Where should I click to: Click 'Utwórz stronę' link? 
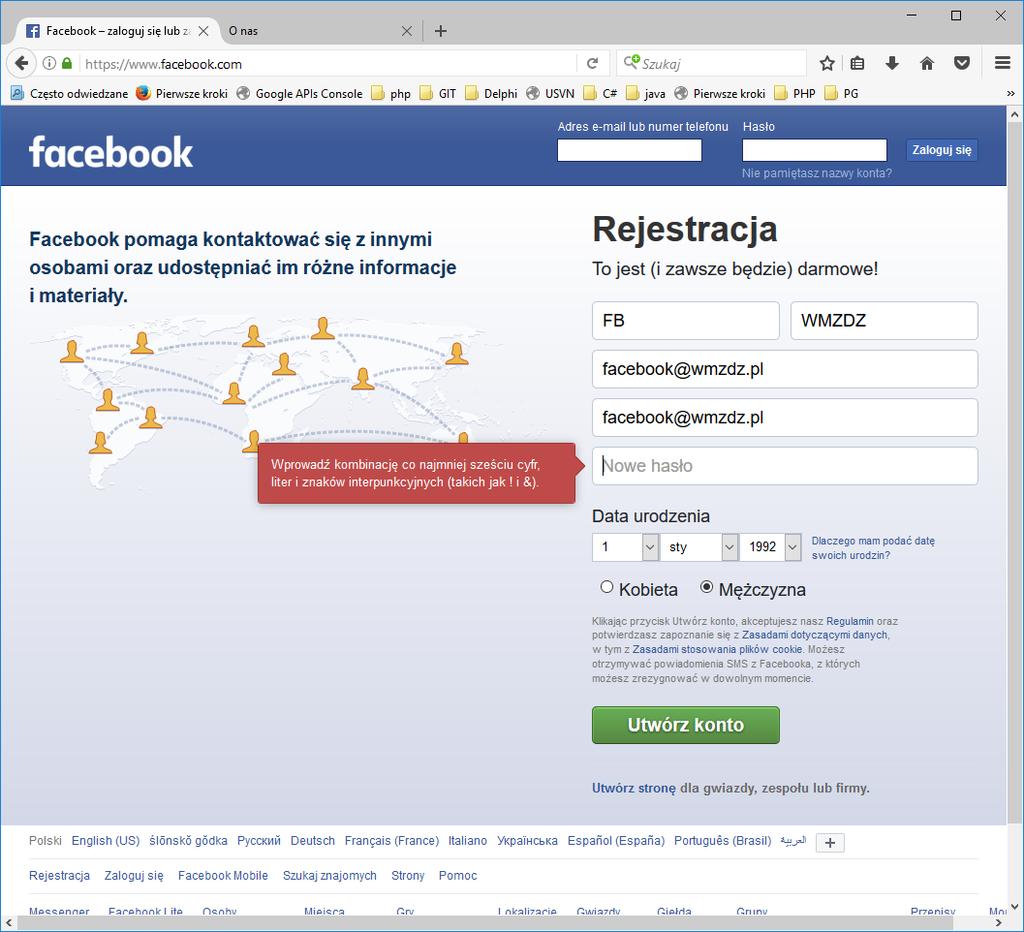[x=633, y=788]
